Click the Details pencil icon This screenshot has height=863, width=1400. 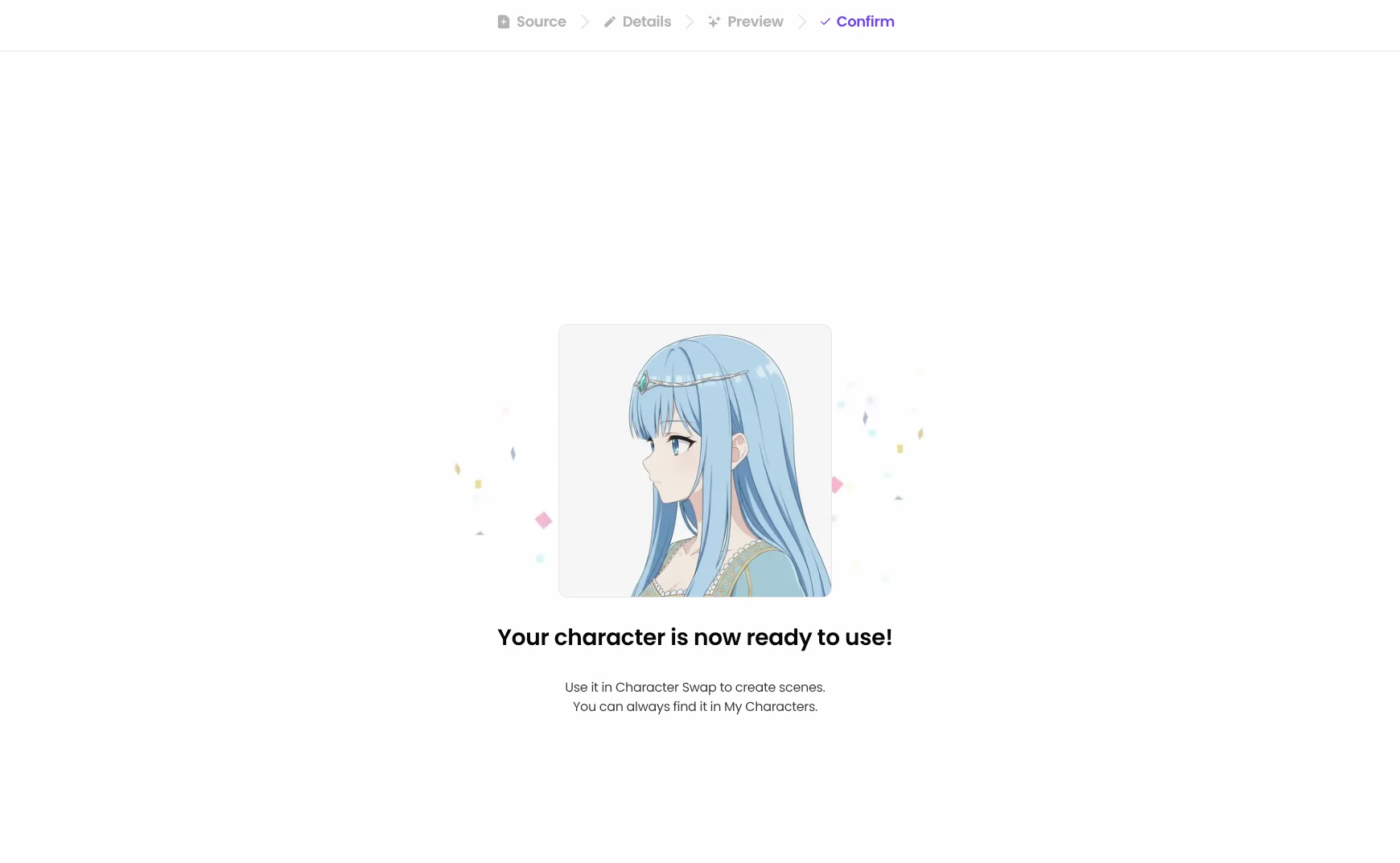click(x=610, y=22)
